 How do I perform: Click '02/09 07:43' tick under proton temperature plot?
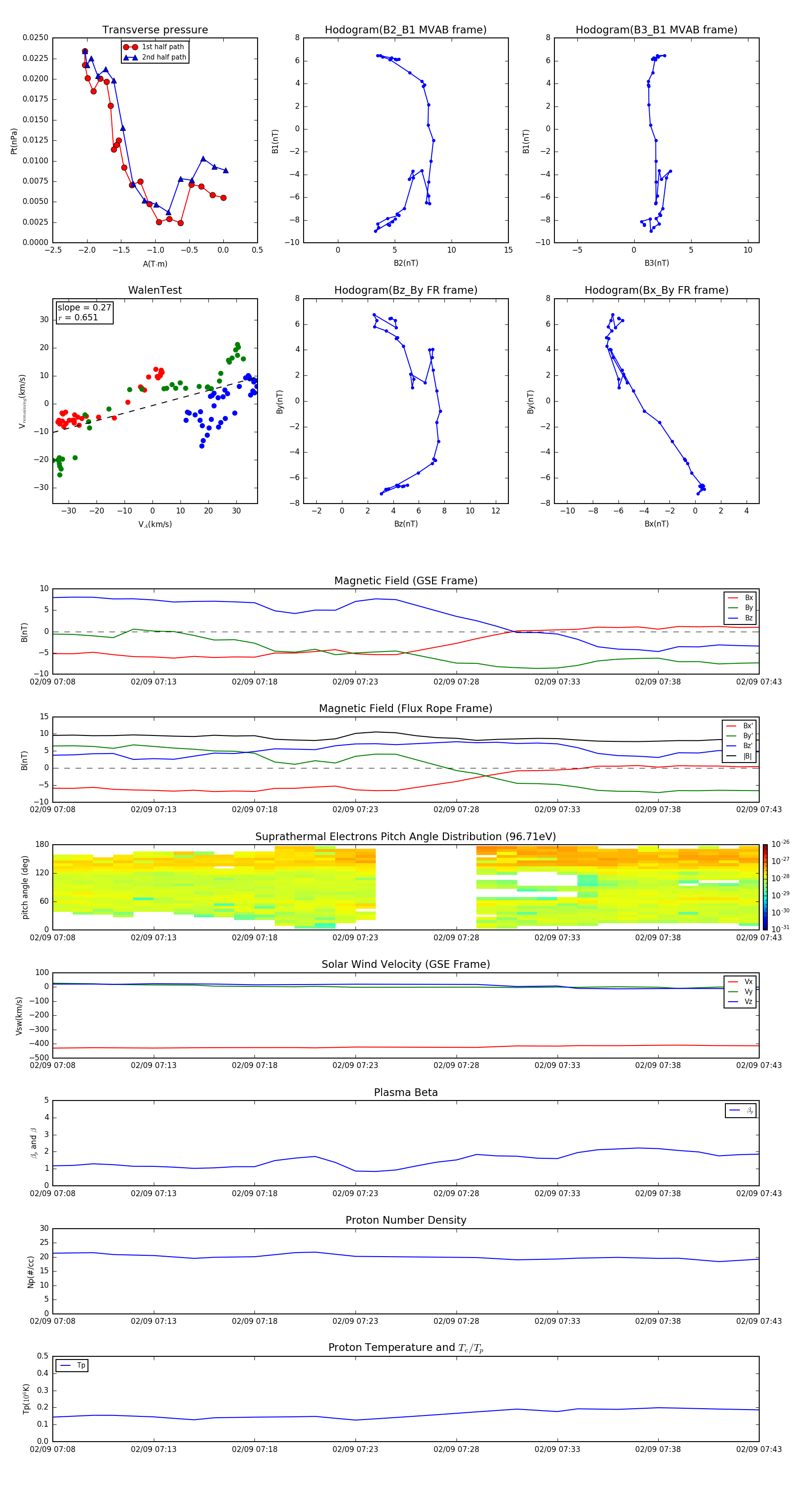click(759, 1449)
